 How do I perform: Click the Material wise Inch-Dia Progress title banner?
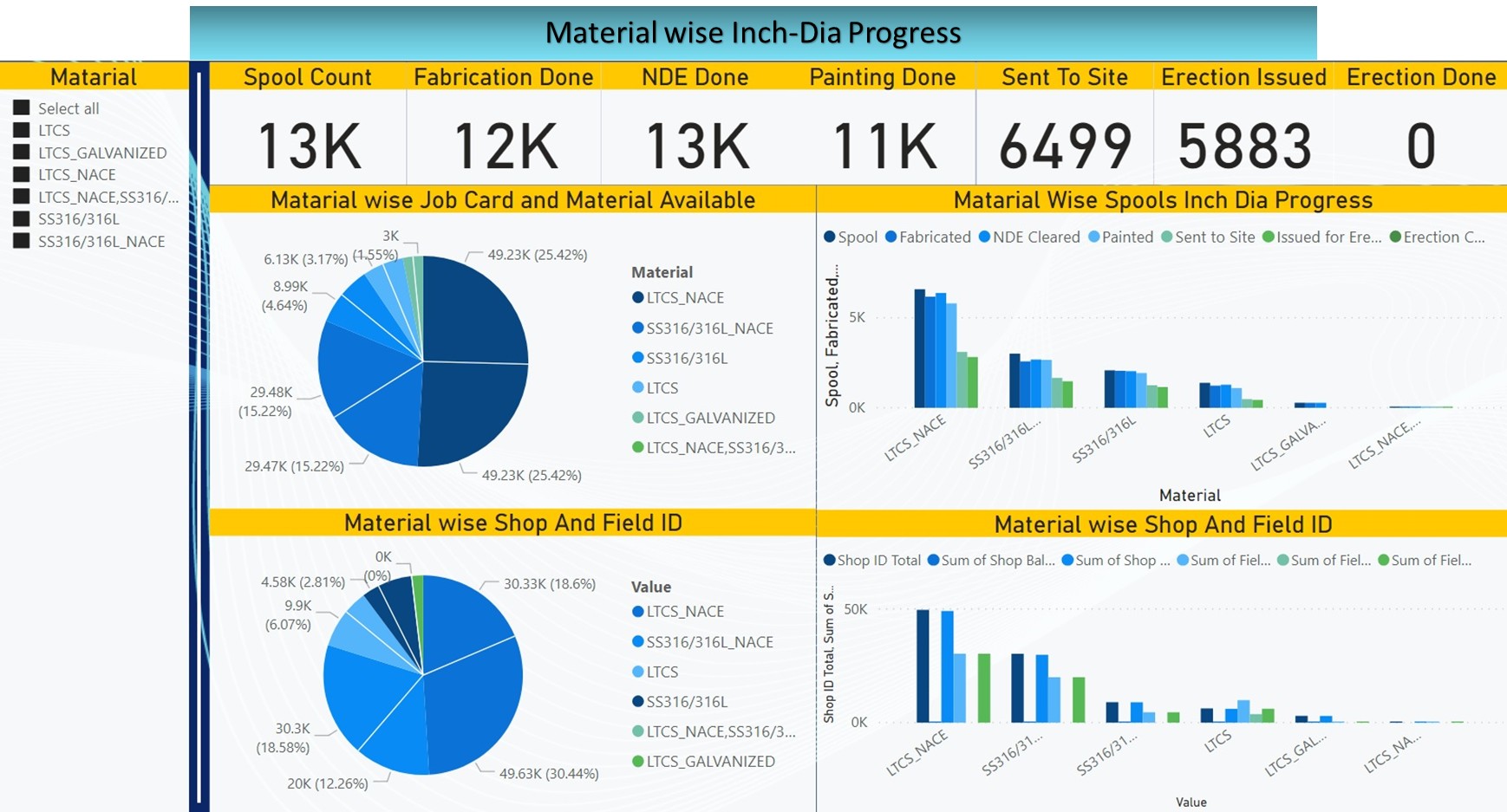pos(753,33)
